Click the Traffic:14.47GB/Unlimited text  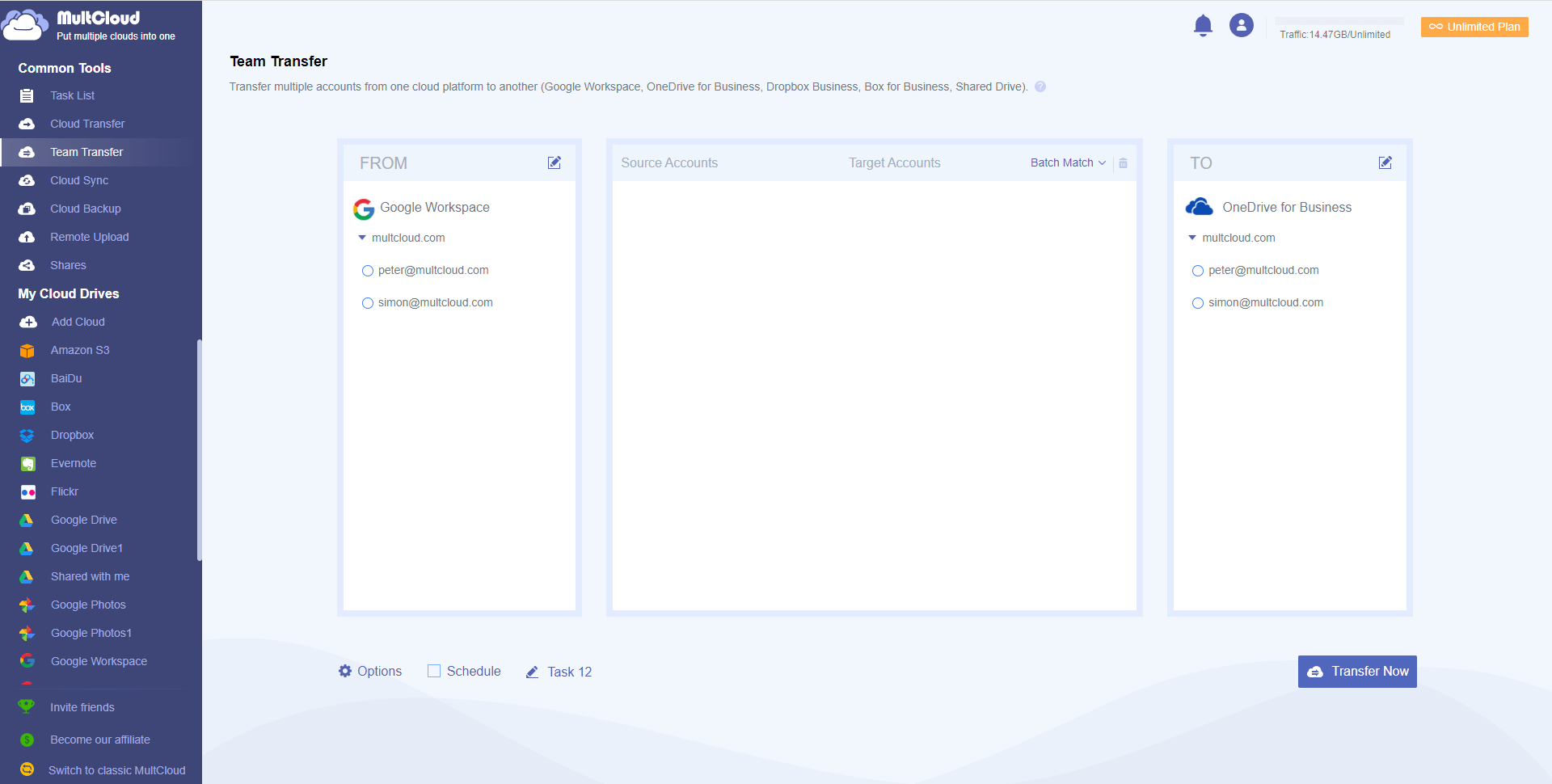pos(1335,35)
